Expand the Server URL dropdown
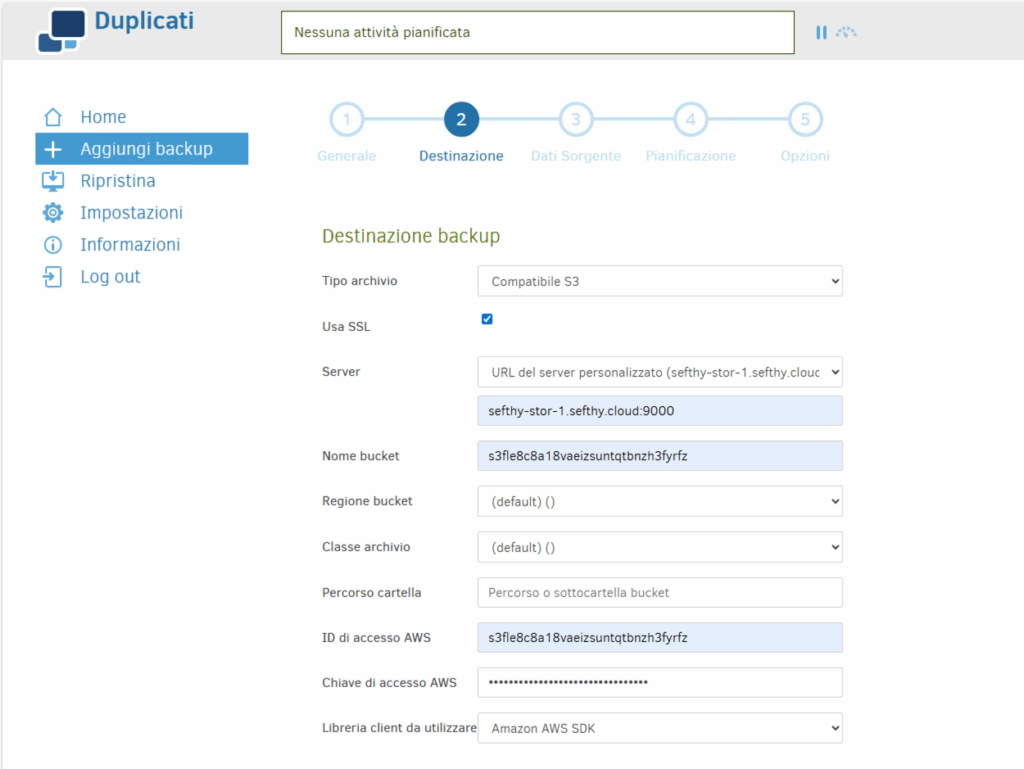The width and height of the screenshot is (1024, 769). click(660, 372)
